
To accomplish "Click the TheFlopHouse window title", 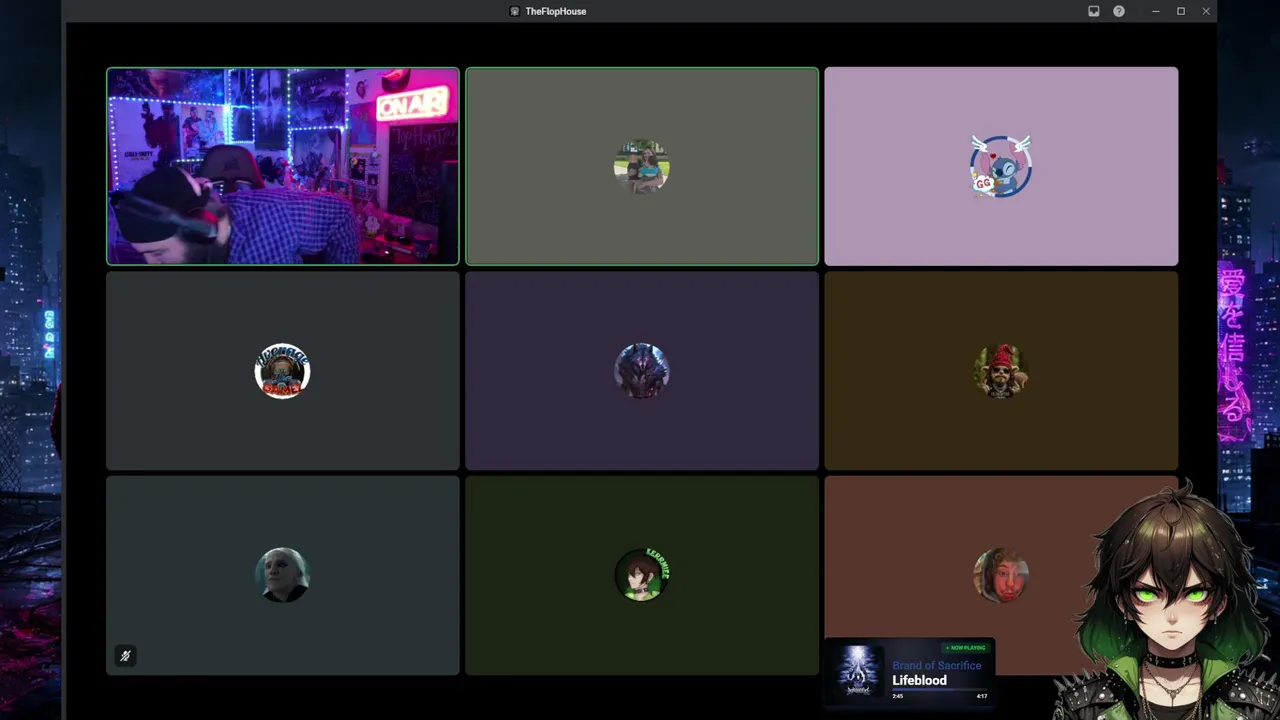I will tap(556, 11).
